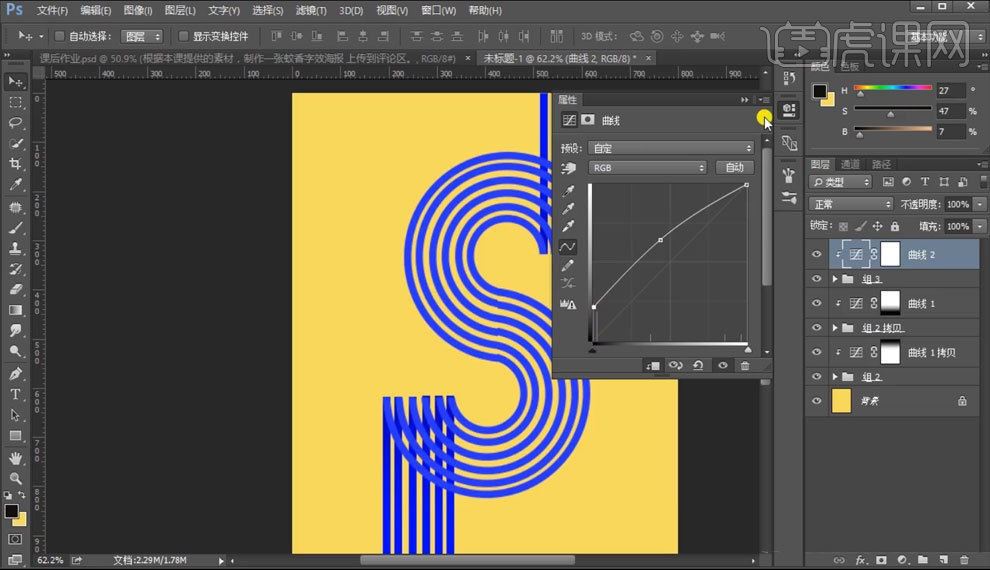Viewport: 990px width, 570px height.
Task: Hide the 曲线 1 拷贝 layer
Action: point(816,352)
